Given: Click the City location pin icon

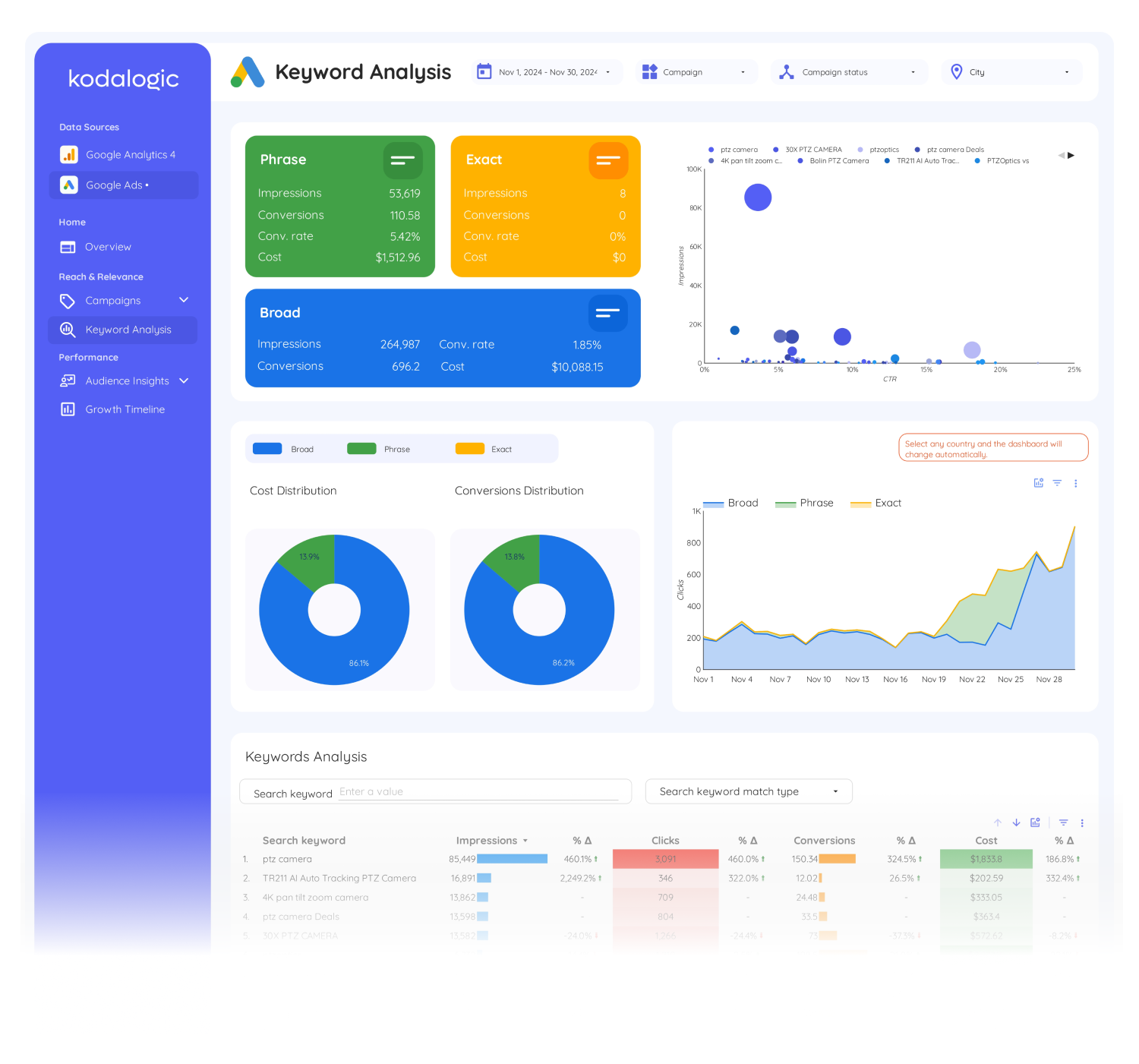Looking at the screenshot, I should tap(957, 71).
